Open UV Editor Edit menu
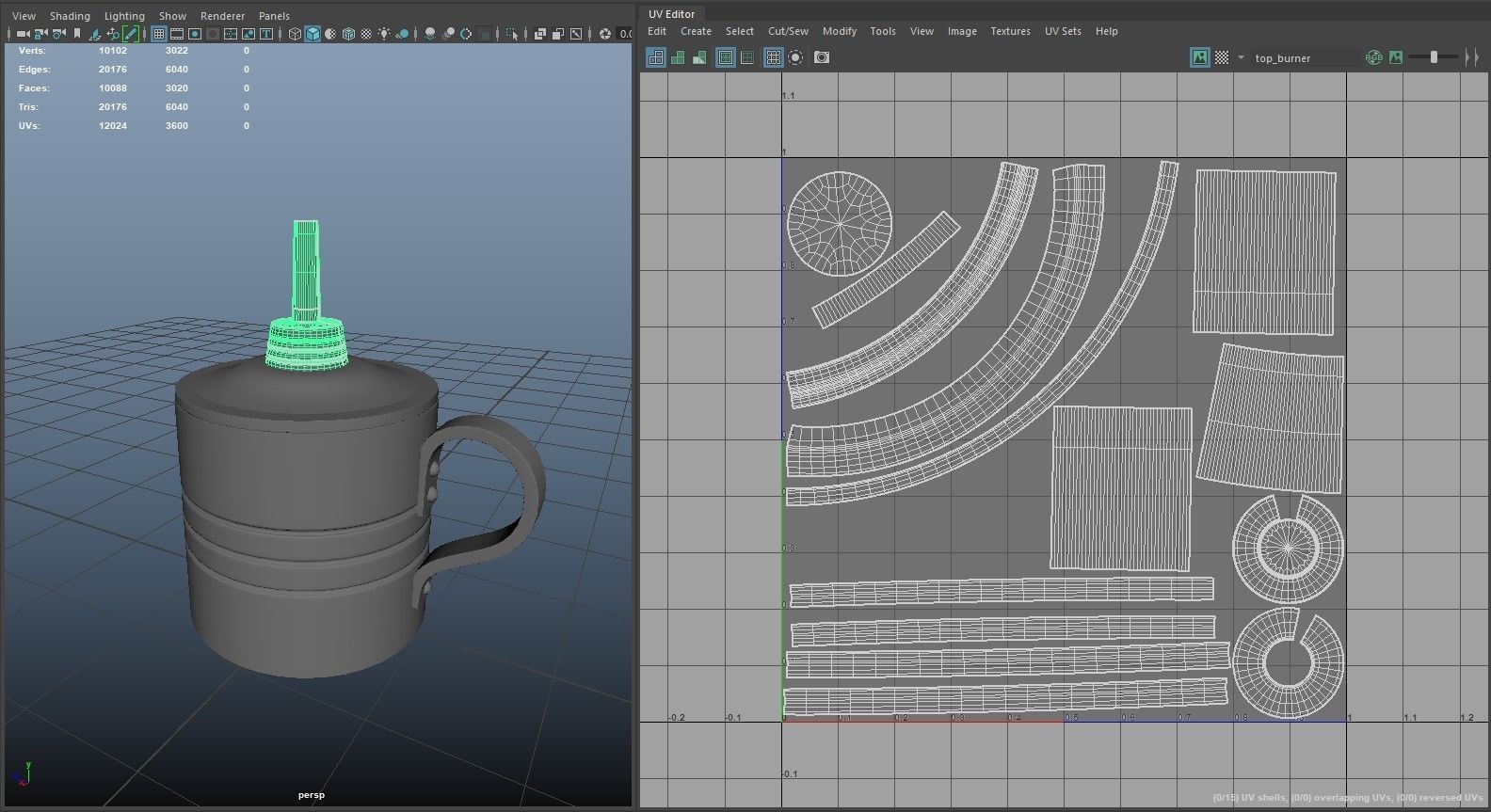The image size is (1491, 812). [x=657, y=31]
